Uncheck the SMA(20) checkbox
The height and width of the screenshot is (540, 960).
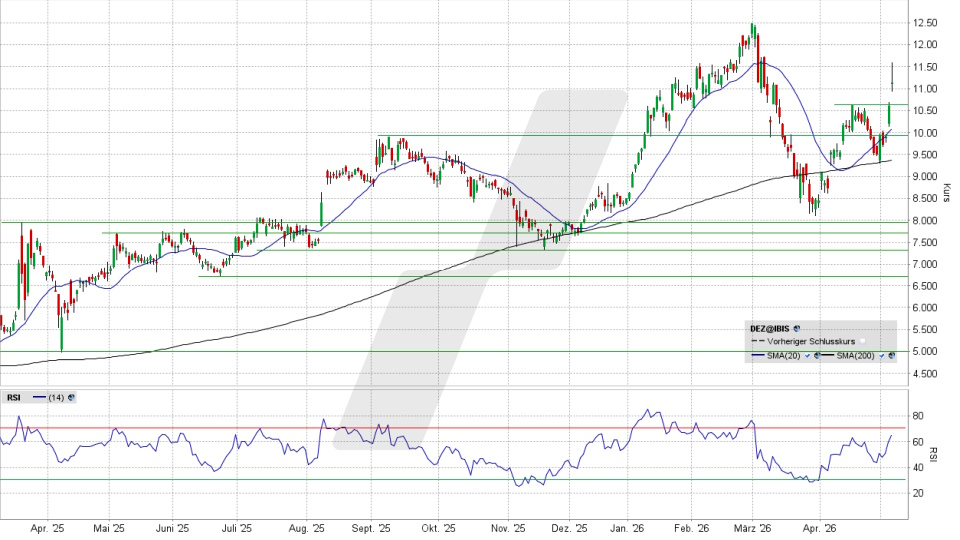(x=808, y=356)
